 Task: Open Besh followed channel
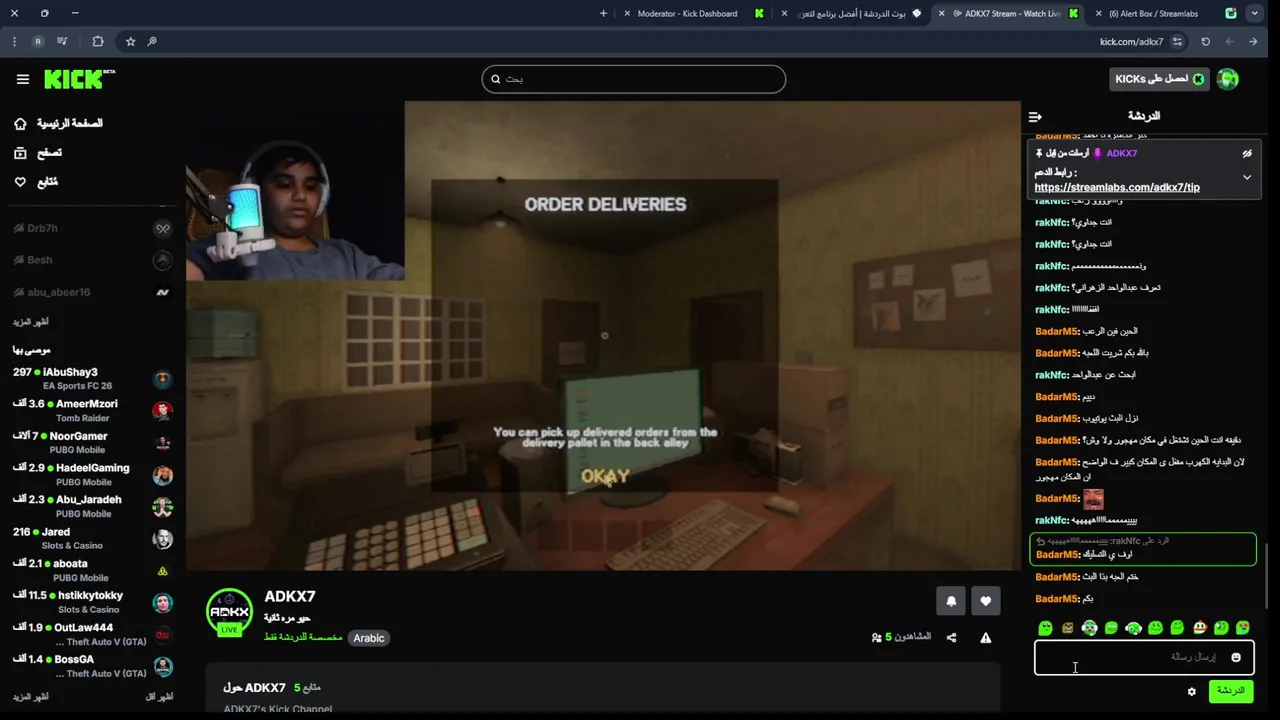pyautogui.click(x=92, y=260)
